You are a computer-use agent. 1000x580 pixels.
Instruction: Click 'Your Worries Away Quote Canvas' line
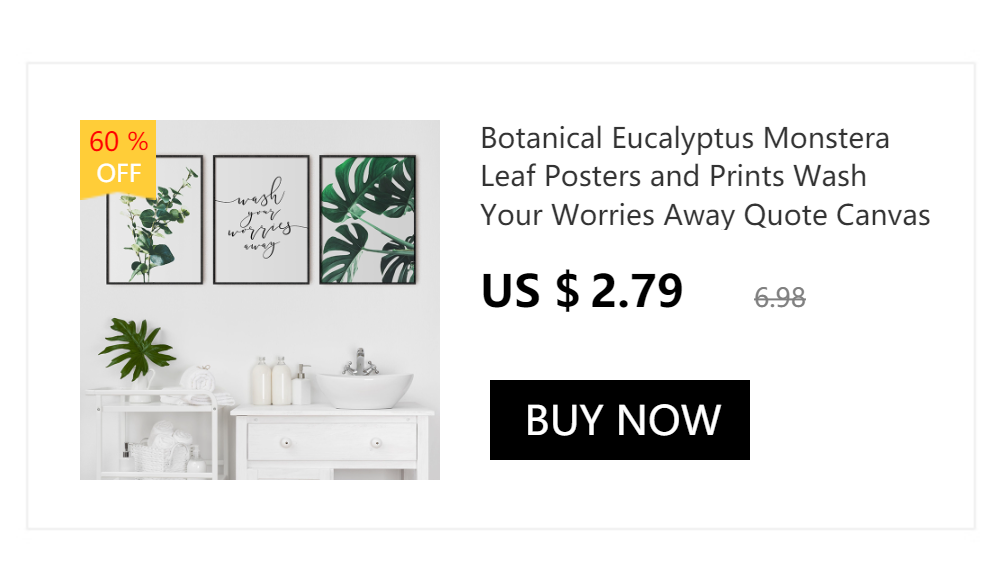(705, 216)
